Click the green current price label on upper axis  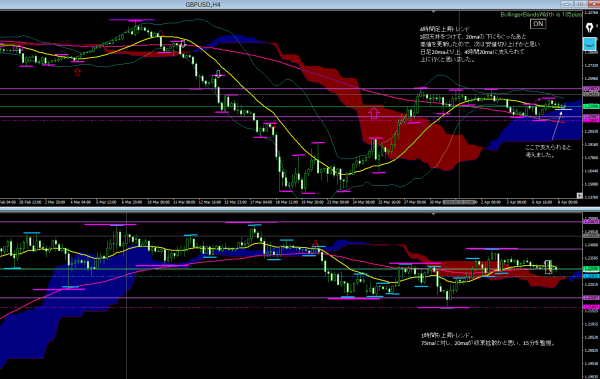(591, 106)
